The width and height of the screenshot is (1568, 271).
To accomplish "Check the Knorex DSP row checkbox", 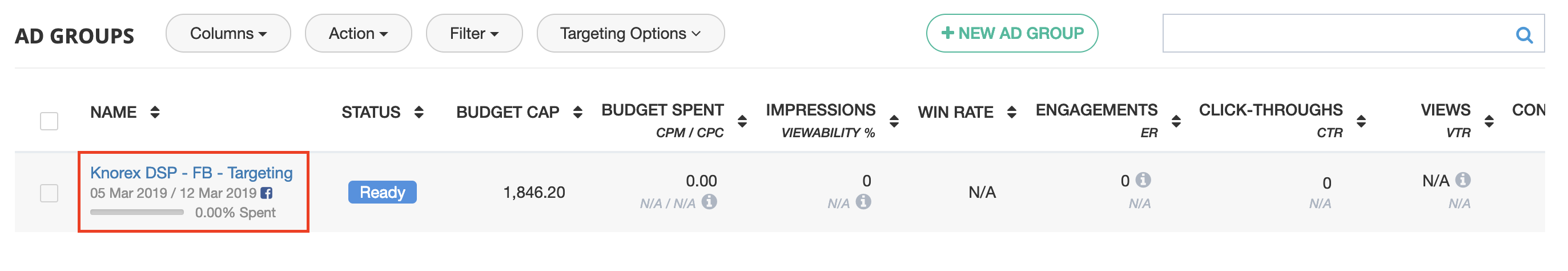I will point(49,193).
